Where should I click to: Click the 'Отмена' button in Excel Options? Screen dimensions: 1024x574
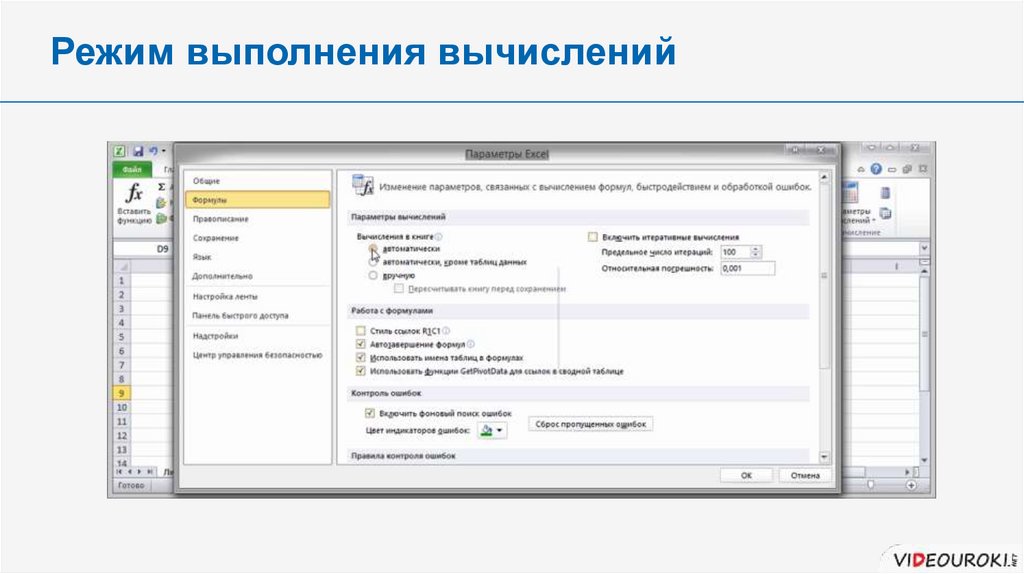click(805, 475)
